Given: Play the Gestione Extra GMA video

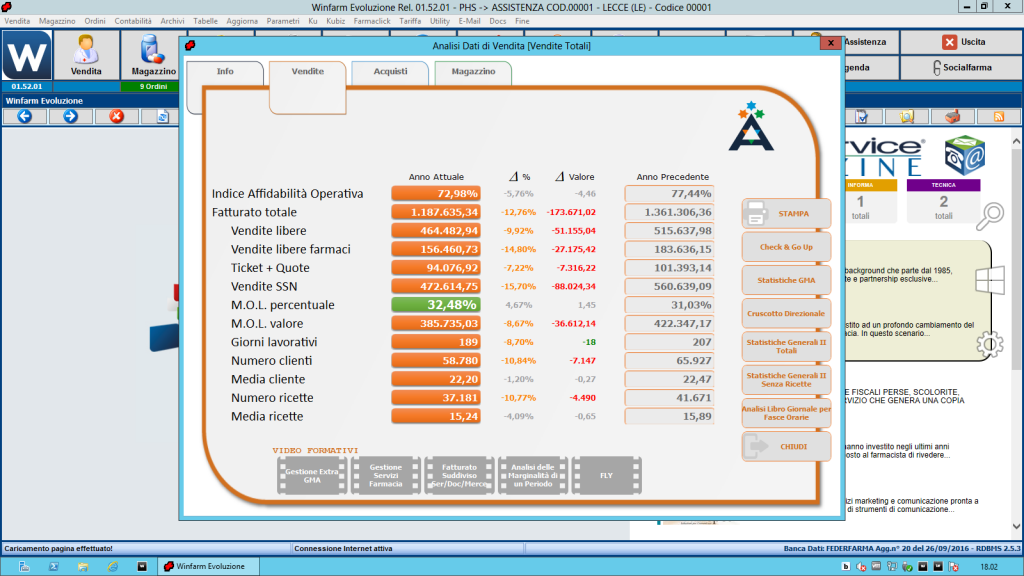Looking at the screenshot, I should click(312, 475).
